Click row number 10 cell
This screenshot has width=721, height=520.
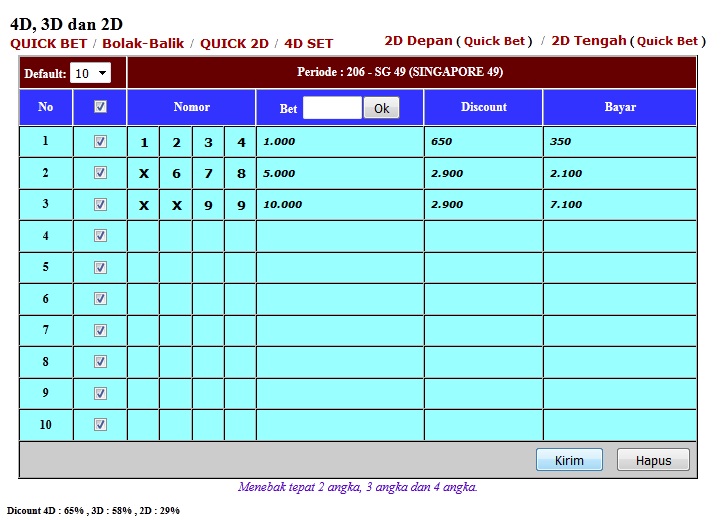click(46, 424)
